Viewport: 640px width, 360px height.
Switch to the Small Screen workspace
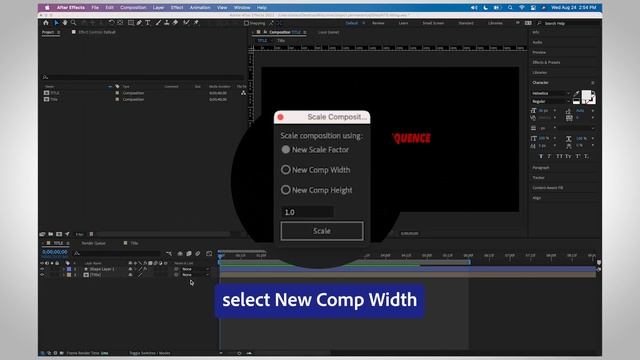point(433,23)
